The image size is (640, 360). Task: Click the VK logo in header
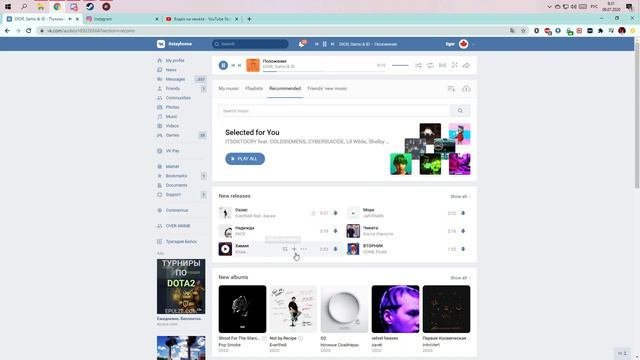[x=161, y=44]
